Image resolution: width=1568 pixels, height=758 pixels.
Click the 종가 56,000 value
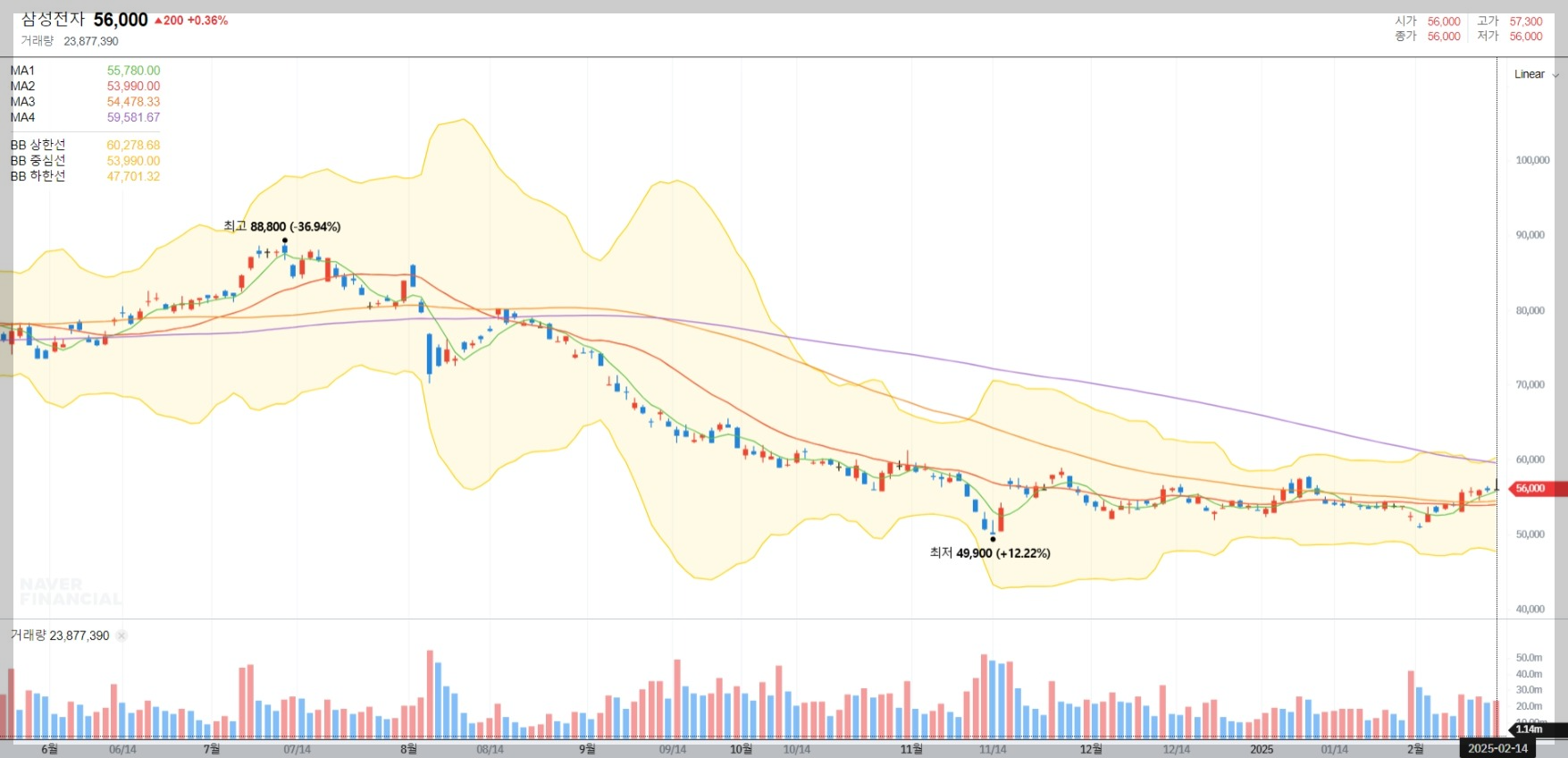[x=1444, y=37]
